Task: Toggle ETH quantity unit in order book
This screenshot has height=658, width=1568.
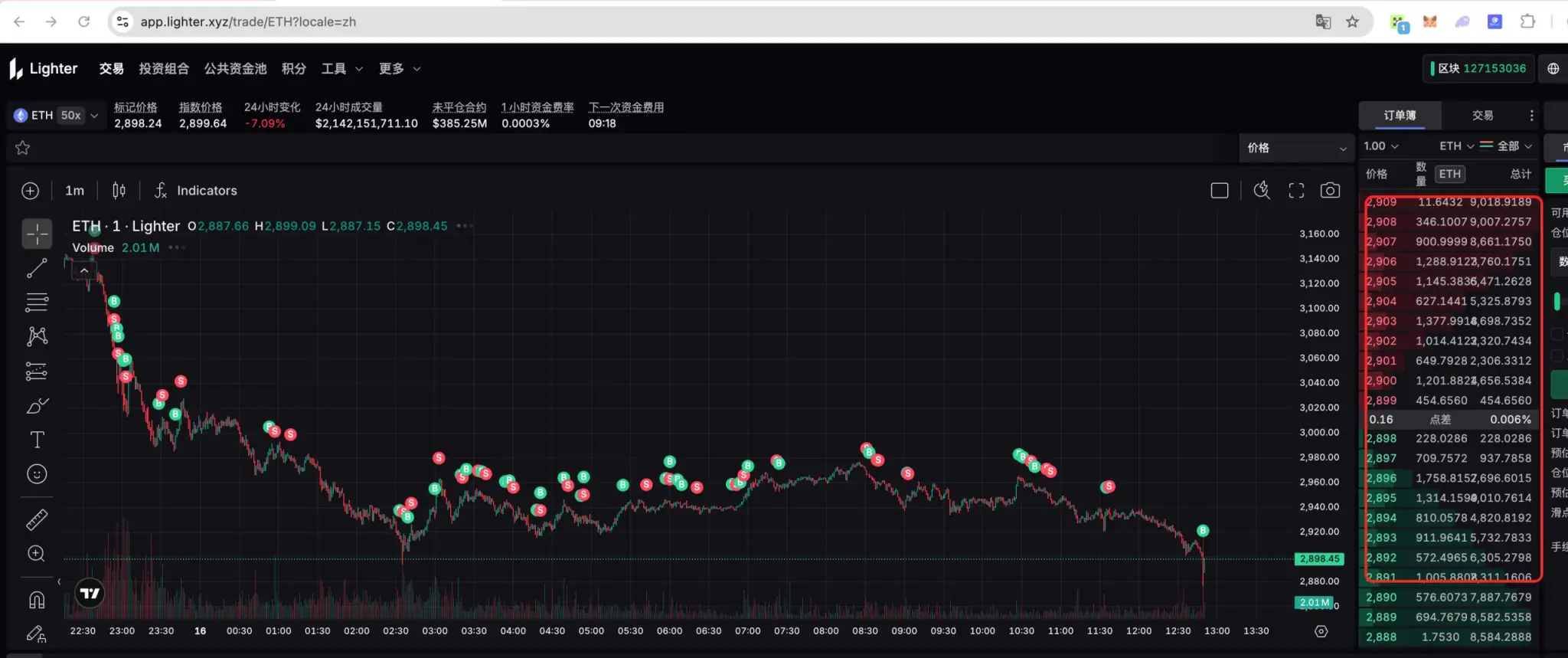Action: (x=1449, y=174)
